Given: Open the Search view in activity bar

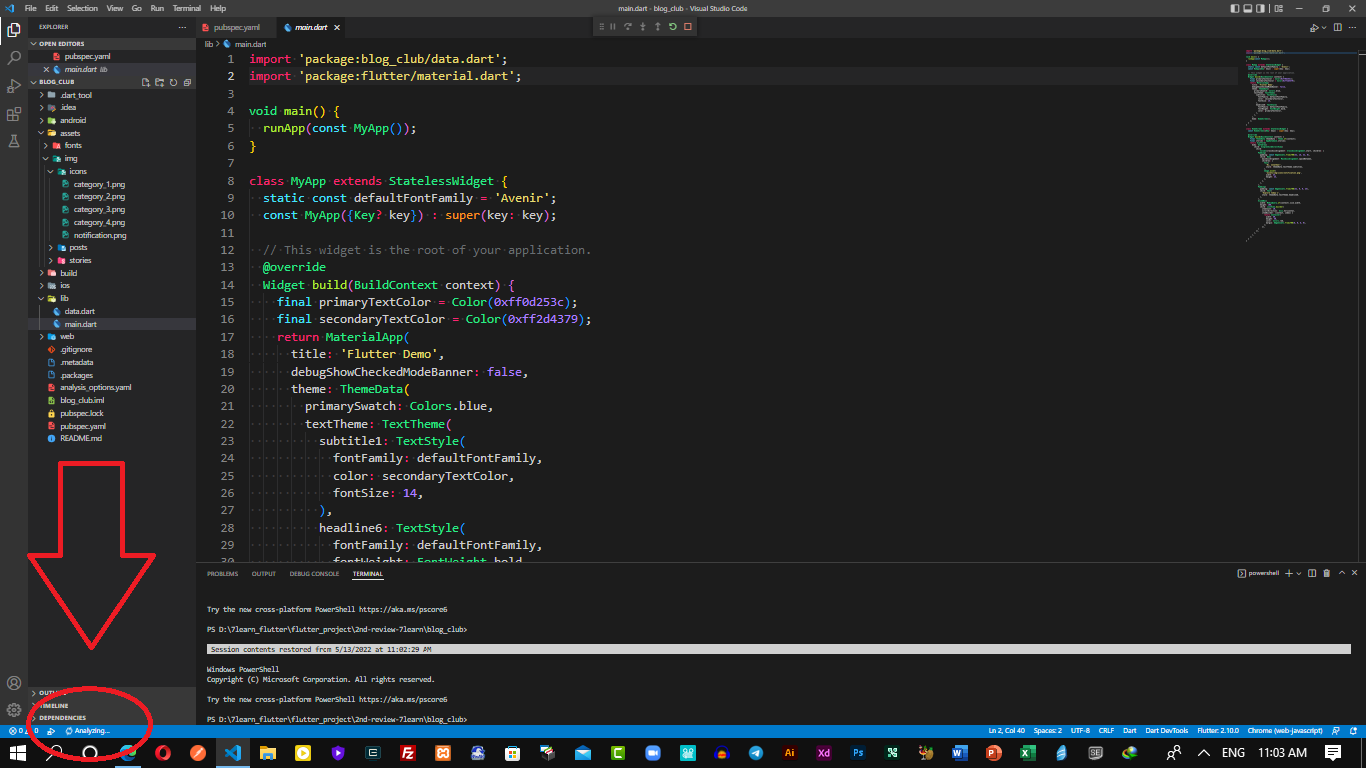Looking at the screenshot, I should (14, 58).
